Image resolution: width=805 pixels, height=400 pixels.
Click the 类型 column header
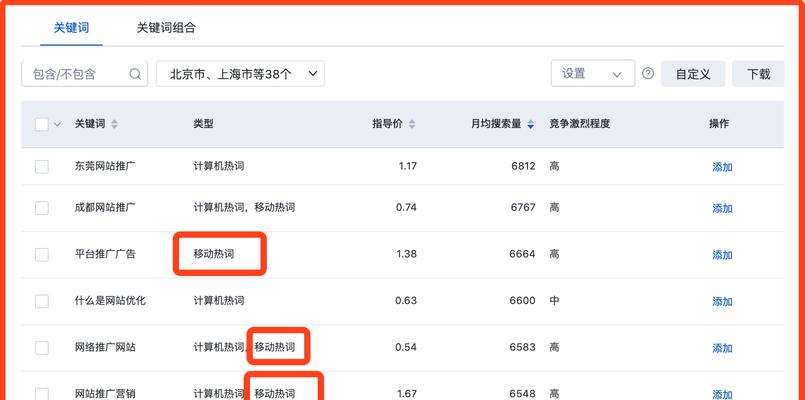(203, 124)
